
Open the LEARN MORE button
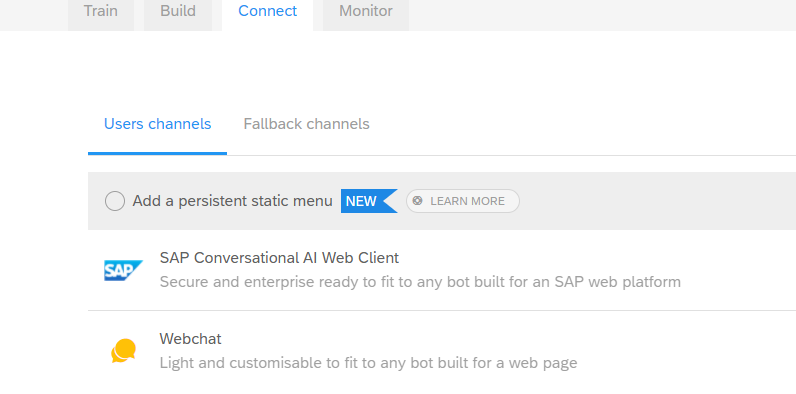pyautogui.click(x=462, y=201)
